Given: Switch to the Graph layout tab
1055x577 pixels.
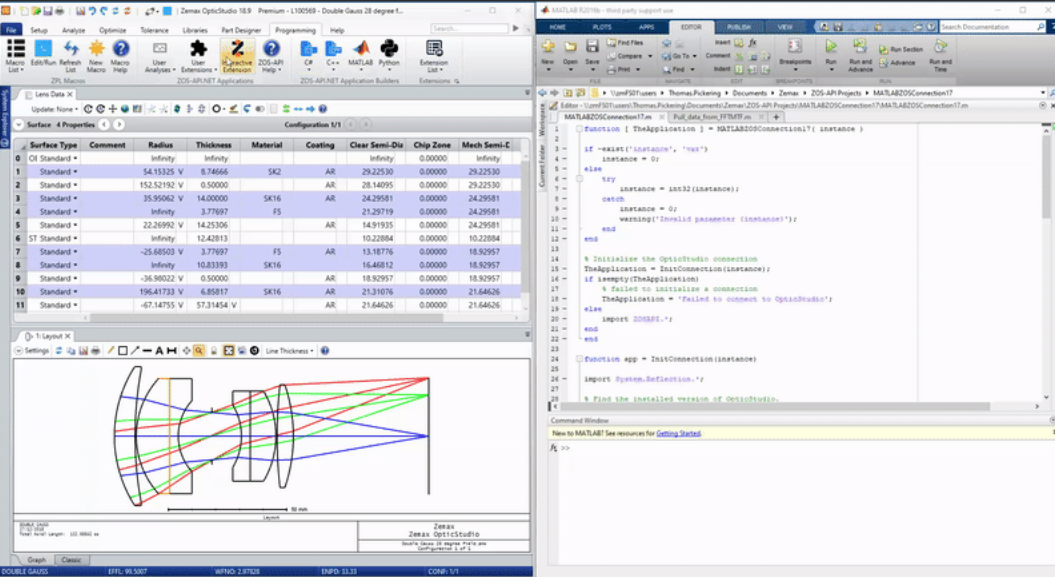Looking at the screenshot, I should coord(36,560).
